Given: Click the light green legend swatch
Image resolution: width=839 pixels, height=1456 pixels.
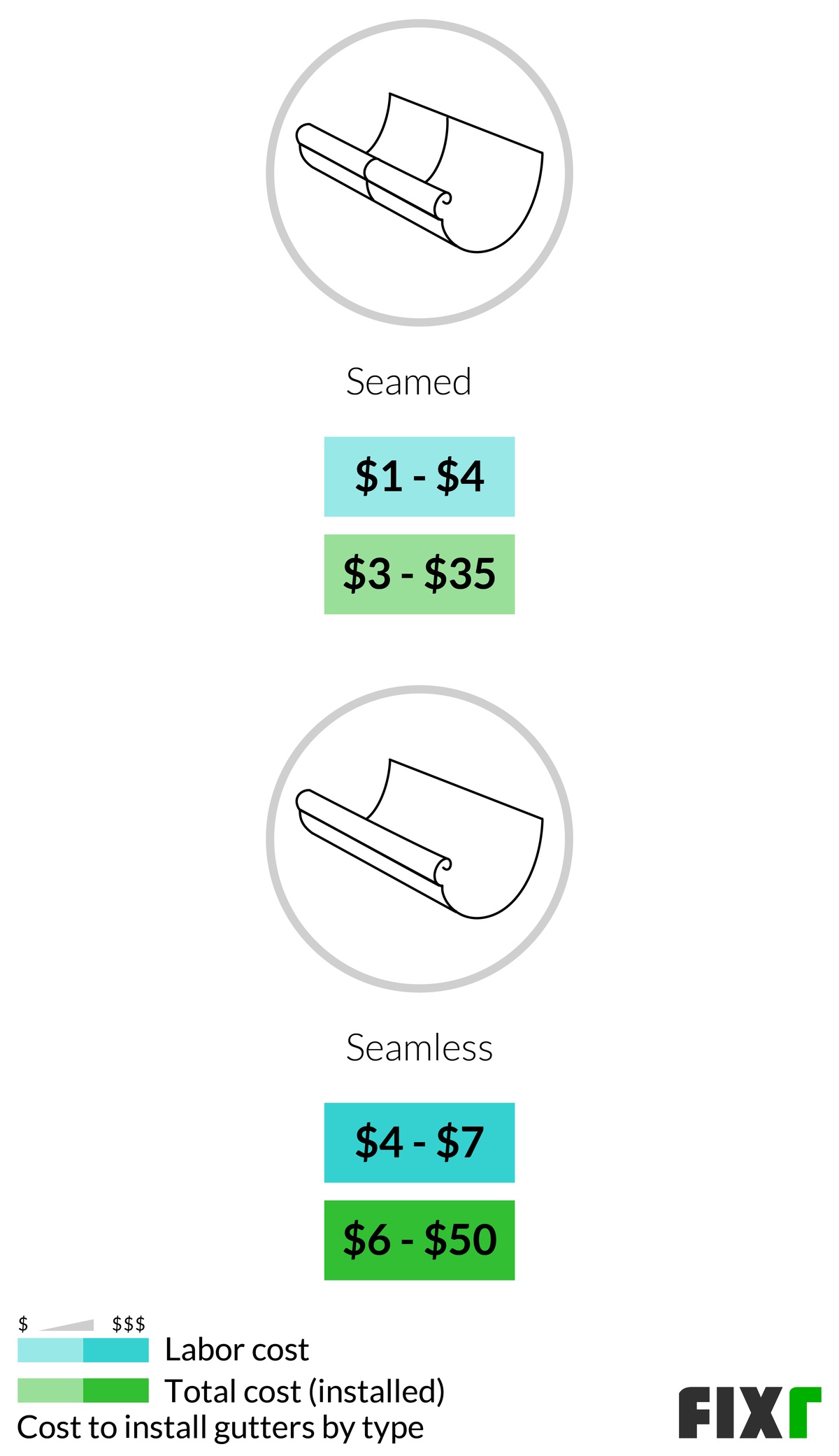Looking at the screenshot, I should pos(50,1390).
